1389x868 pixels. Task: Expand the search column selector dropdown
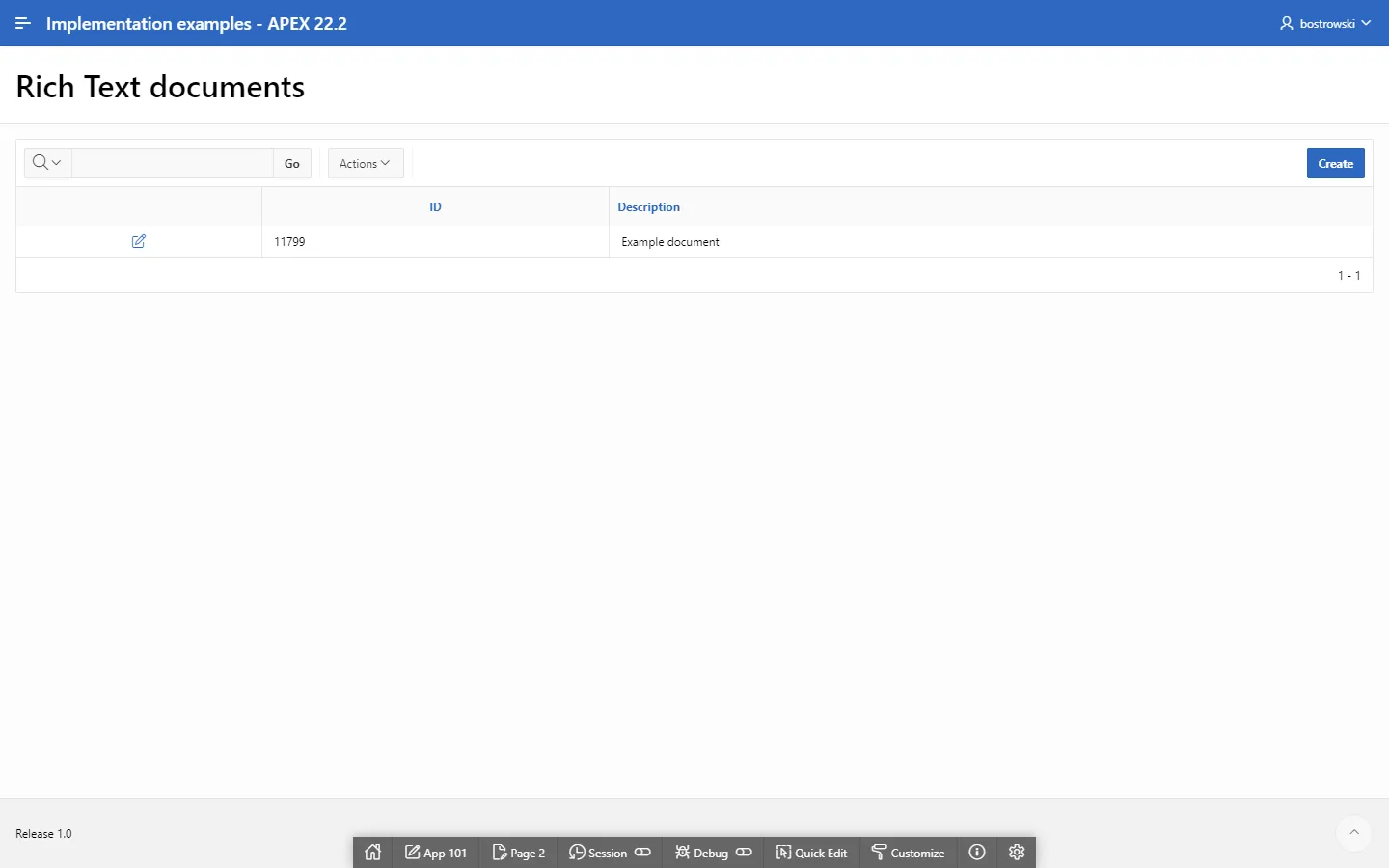[x=47, y=163]
